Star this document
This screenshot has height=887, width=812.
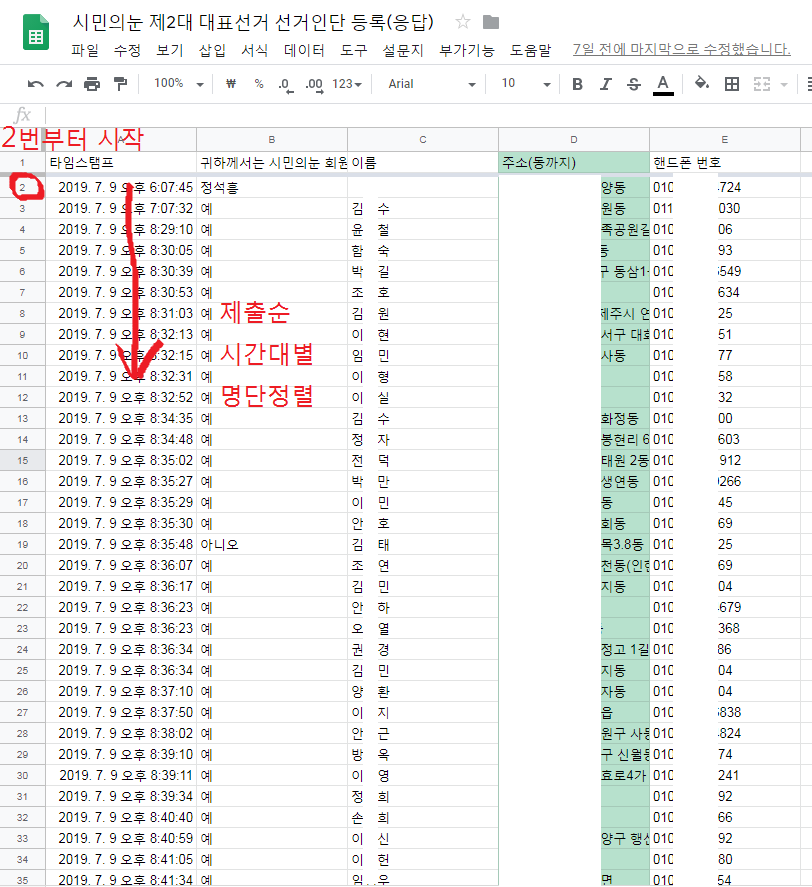tap(463, 22)
